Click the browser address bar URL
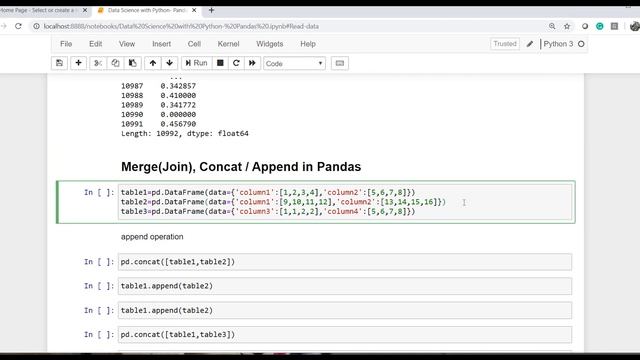 pyautogui.click(x=181, y=26)
